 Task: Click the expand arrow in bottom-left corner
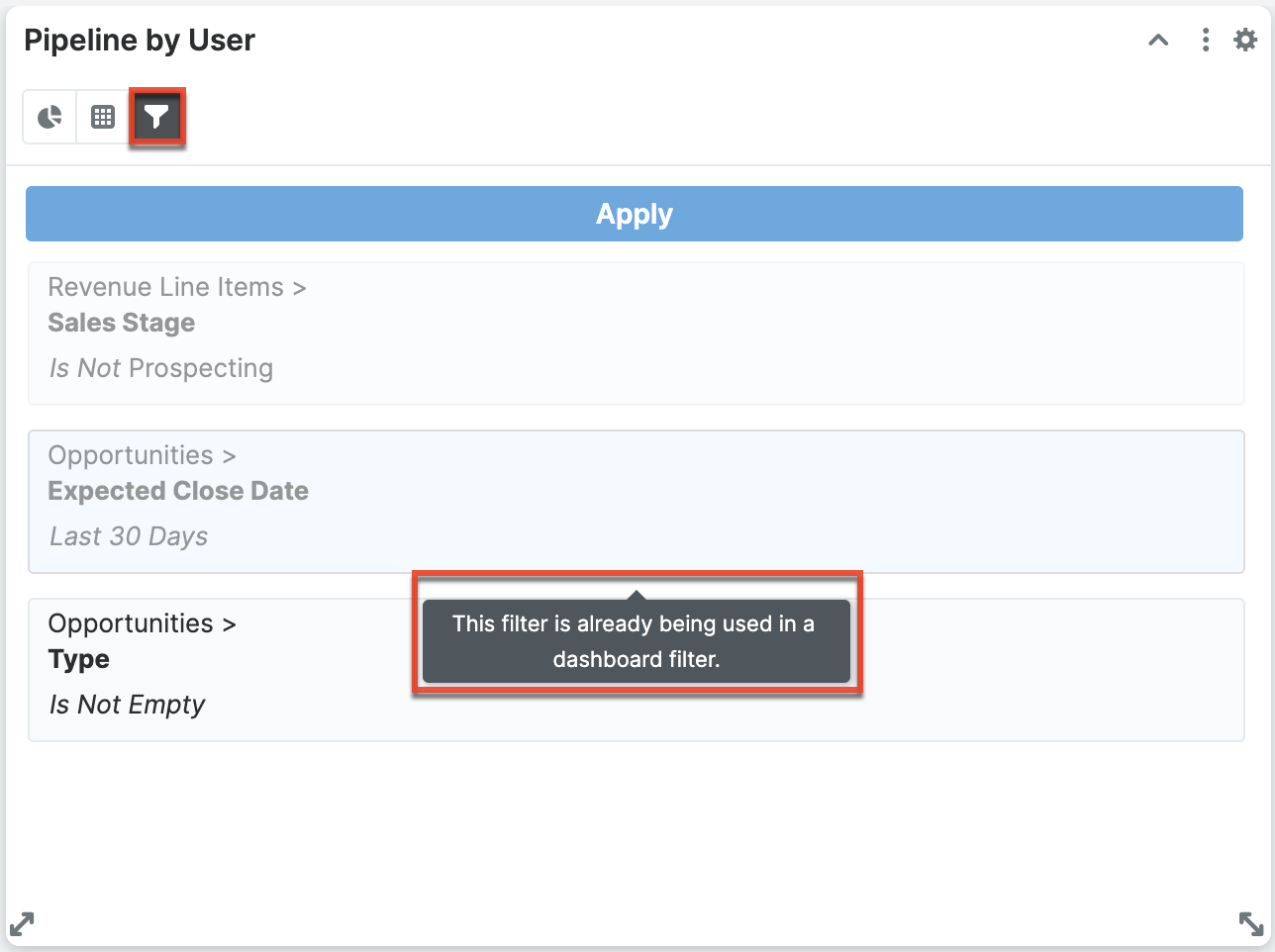[22, 923]
